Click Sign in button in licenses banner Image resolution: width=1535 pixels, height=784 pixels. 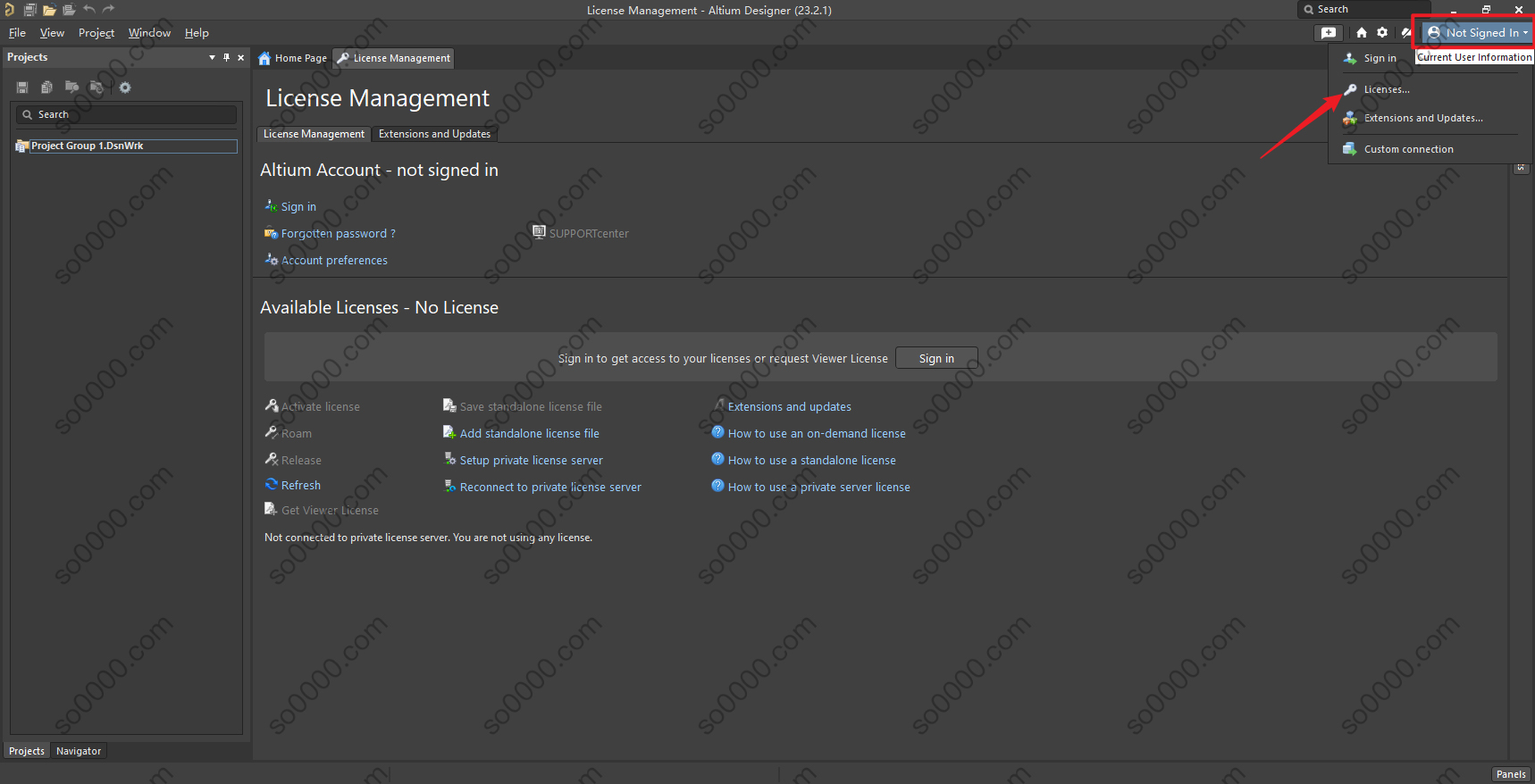point(936,358)
